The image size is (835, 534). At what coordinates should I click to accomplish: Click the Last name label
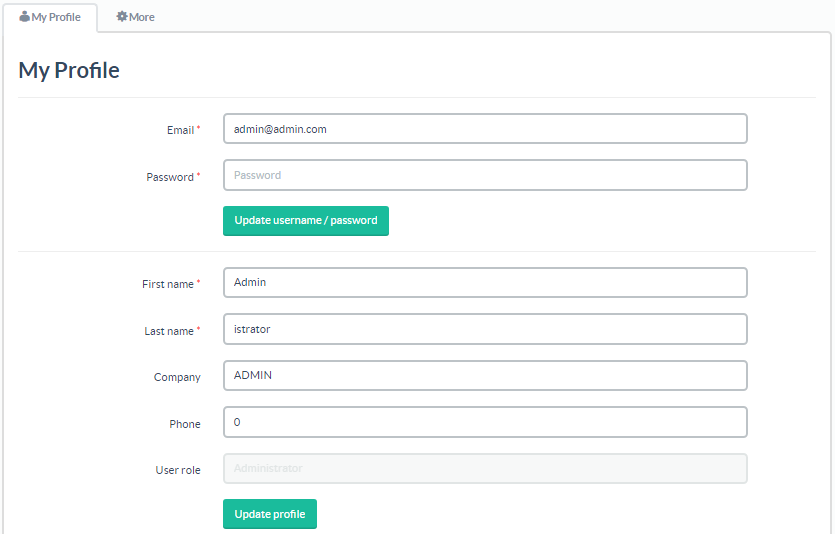[x=169, y=331]
